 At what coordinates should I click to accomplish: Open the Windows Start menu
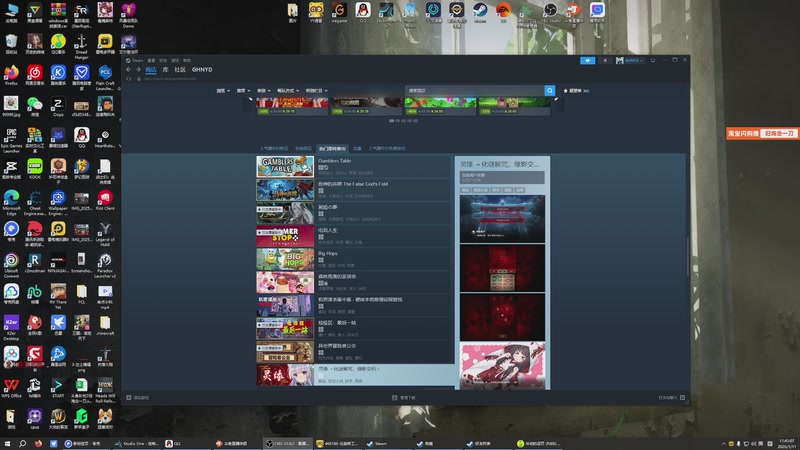point(7,444)
